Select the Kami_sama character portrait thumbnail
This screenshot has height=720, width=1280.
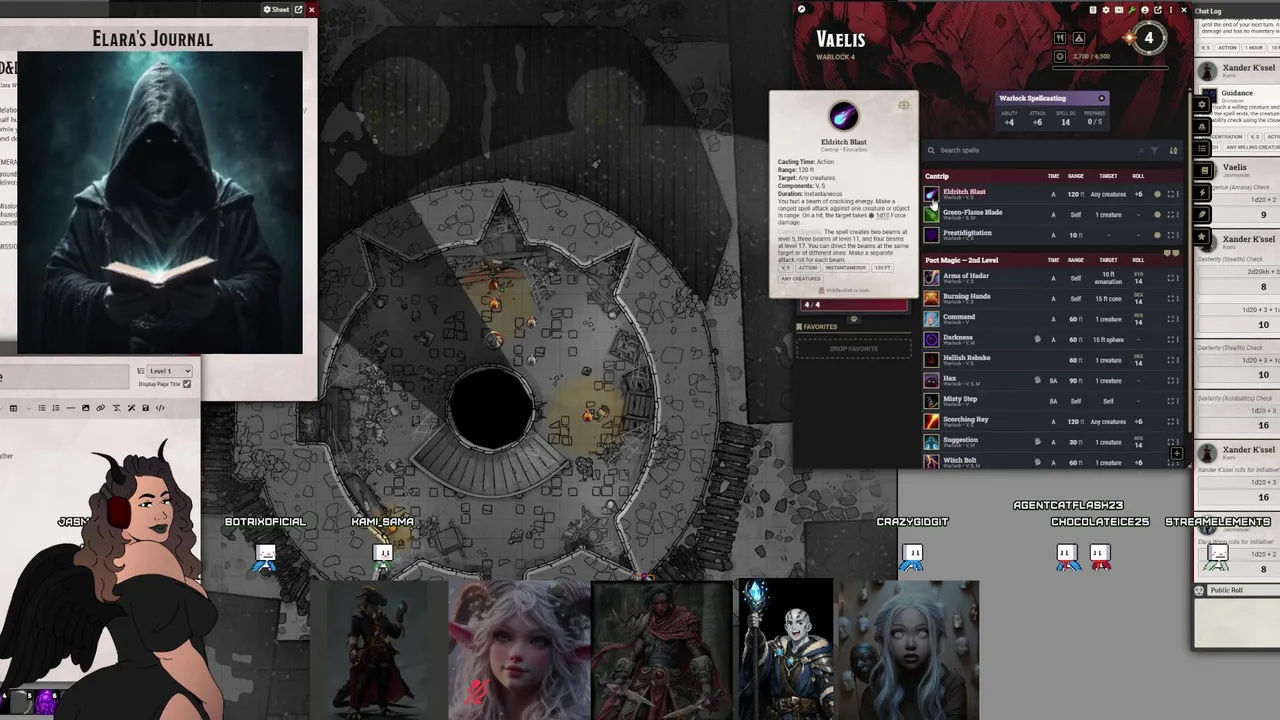click(x=377, y=649)
